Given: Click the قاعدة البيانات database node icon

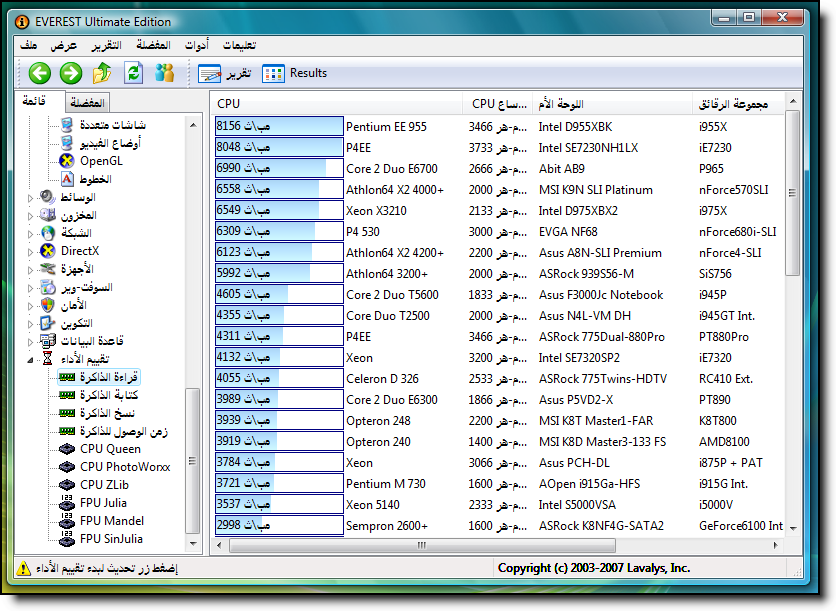Looking at the screenshot, I should click(x=47, y=341).
